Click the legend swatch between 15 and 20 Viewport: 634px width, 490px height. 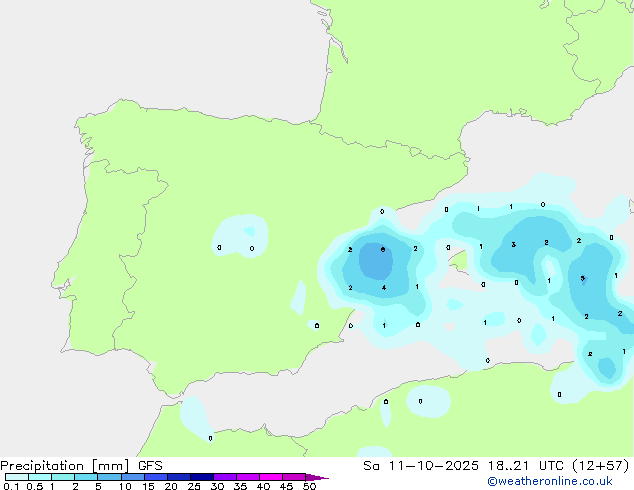pos(156,477)
